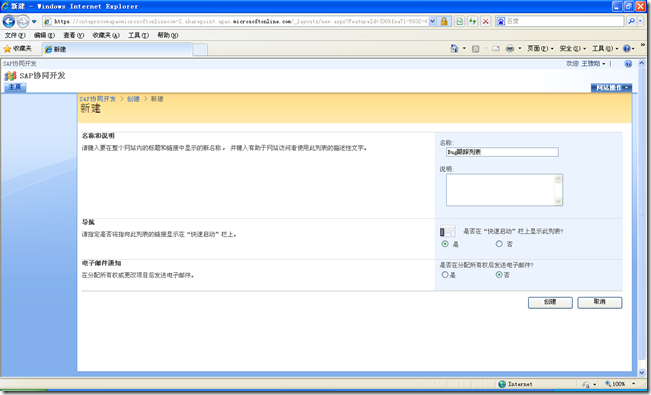Open the 文件(F) menu
Viewport: 651px width, 395px height.
click(15, 35)
